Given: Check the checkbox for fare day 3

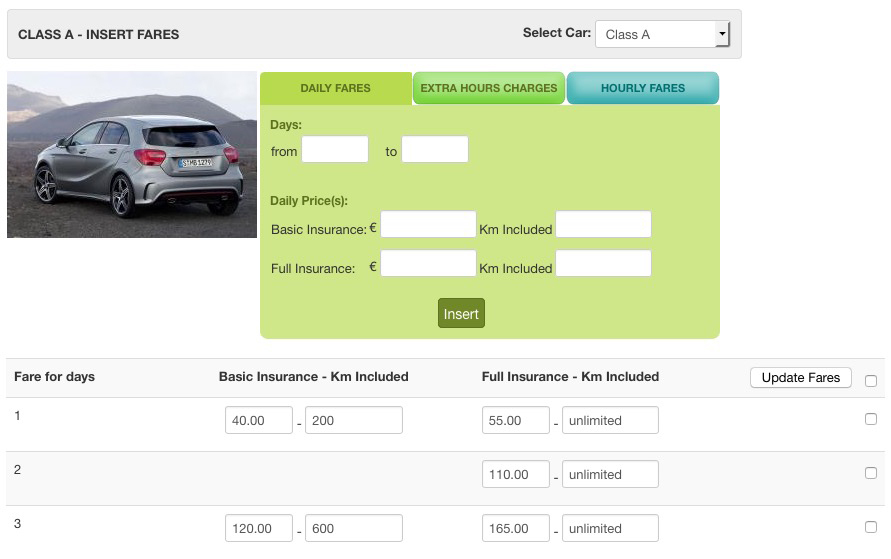Looking at the screenshot, I should click(x=871, y=527).
